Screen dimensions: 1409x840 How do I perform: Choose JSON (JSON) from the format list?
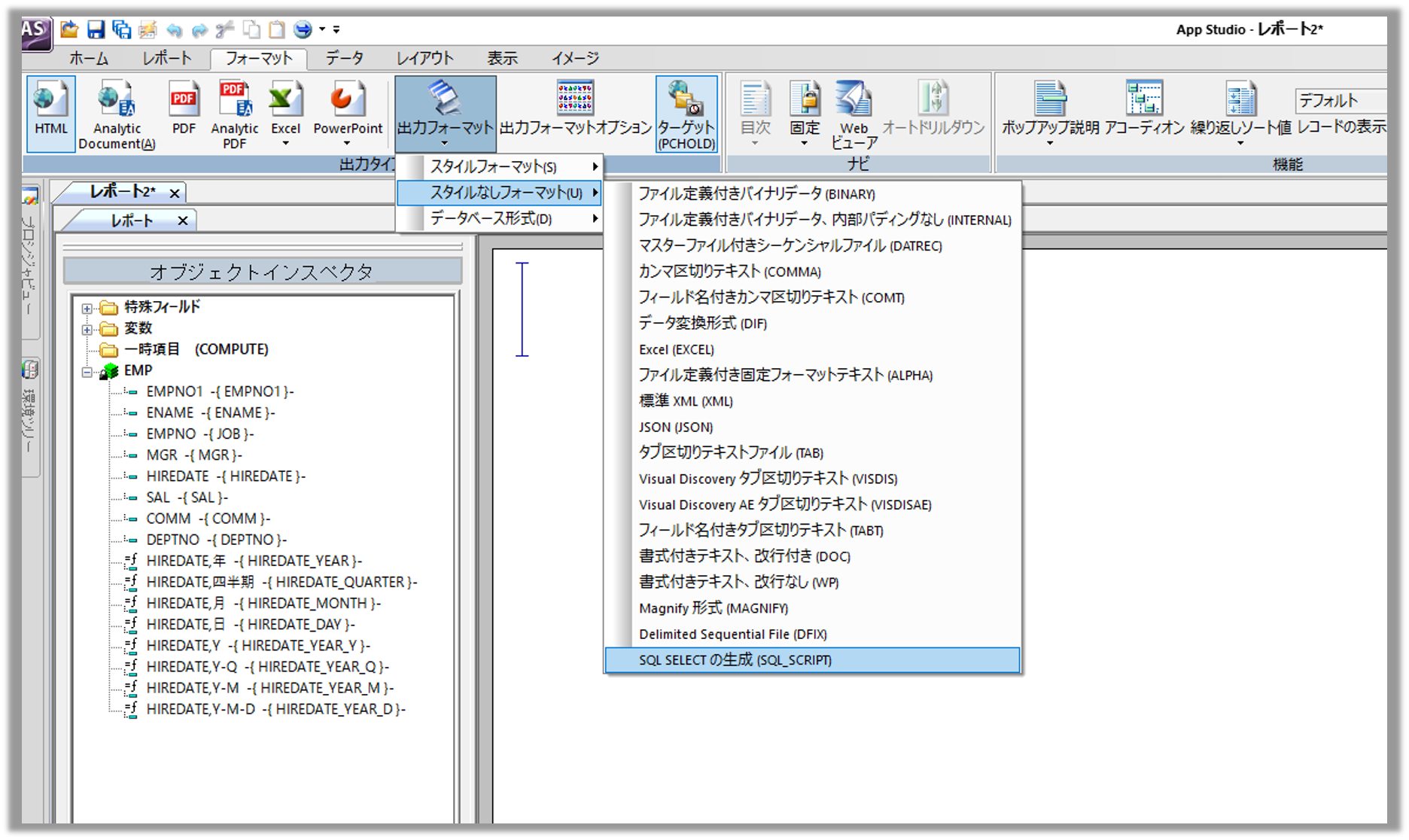click(x=675, y=427)
